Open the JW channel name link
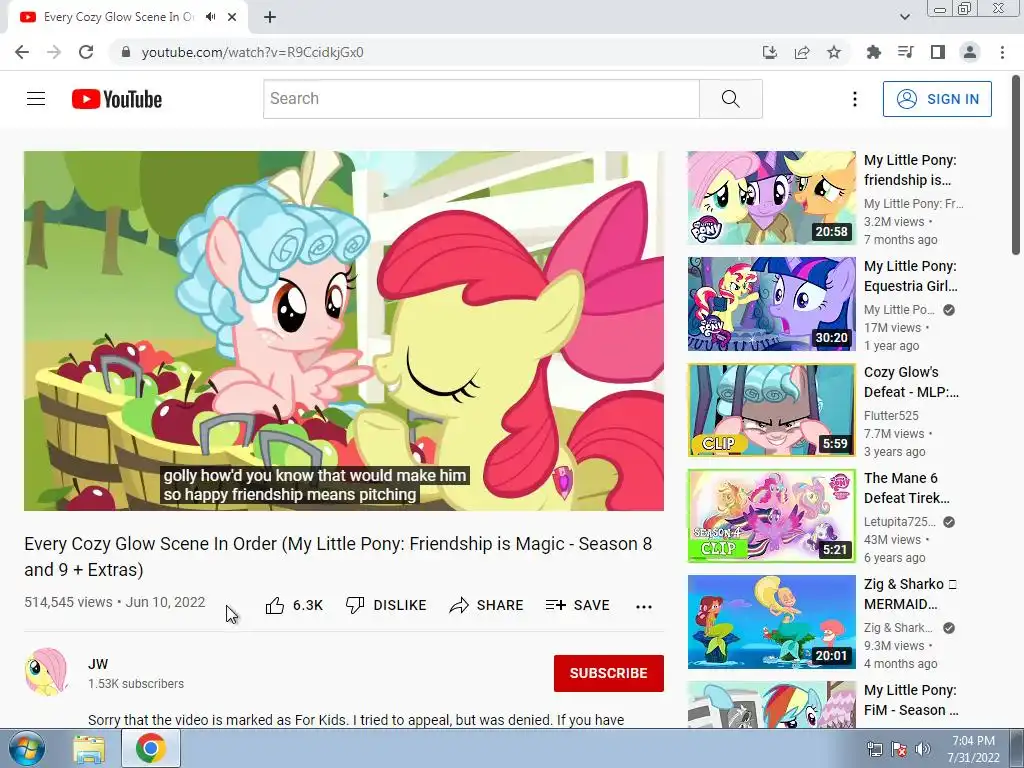Viewport: 1024px width, 768px height. pos(98,664)
